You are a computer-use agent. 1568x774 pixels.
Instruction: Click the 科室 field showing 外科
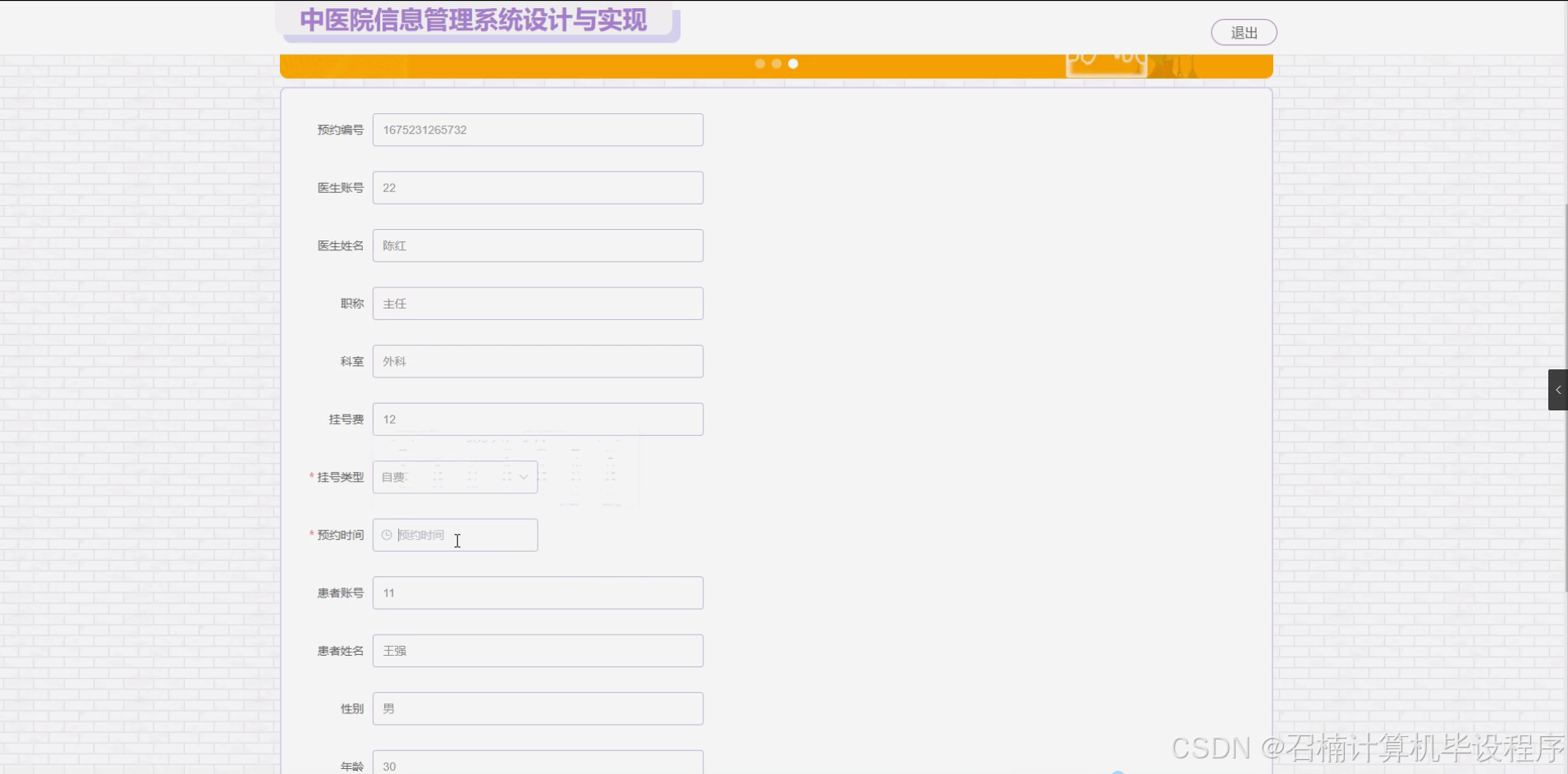(x=538, y=361)
